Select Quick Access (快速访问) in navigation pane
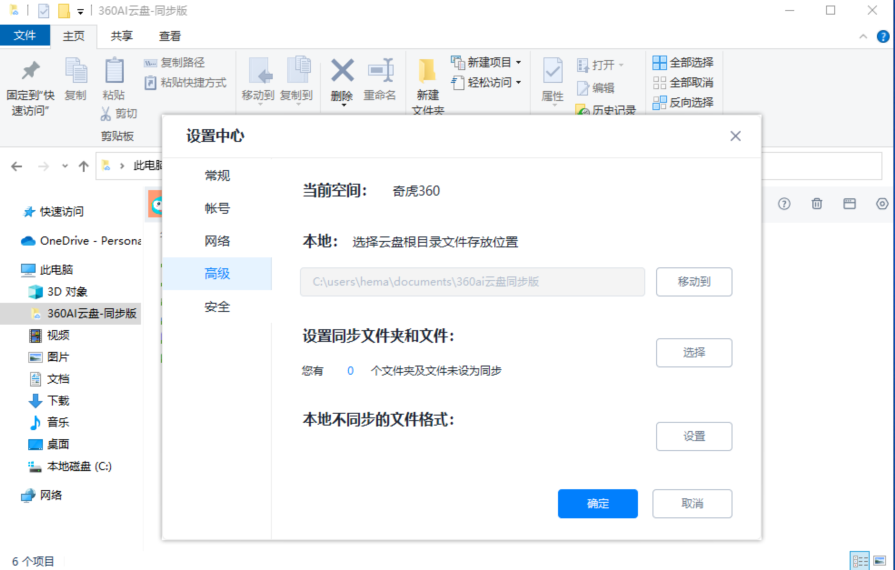Image resolution: width=895 pixels, height=570 pixels. click(54, 212)
